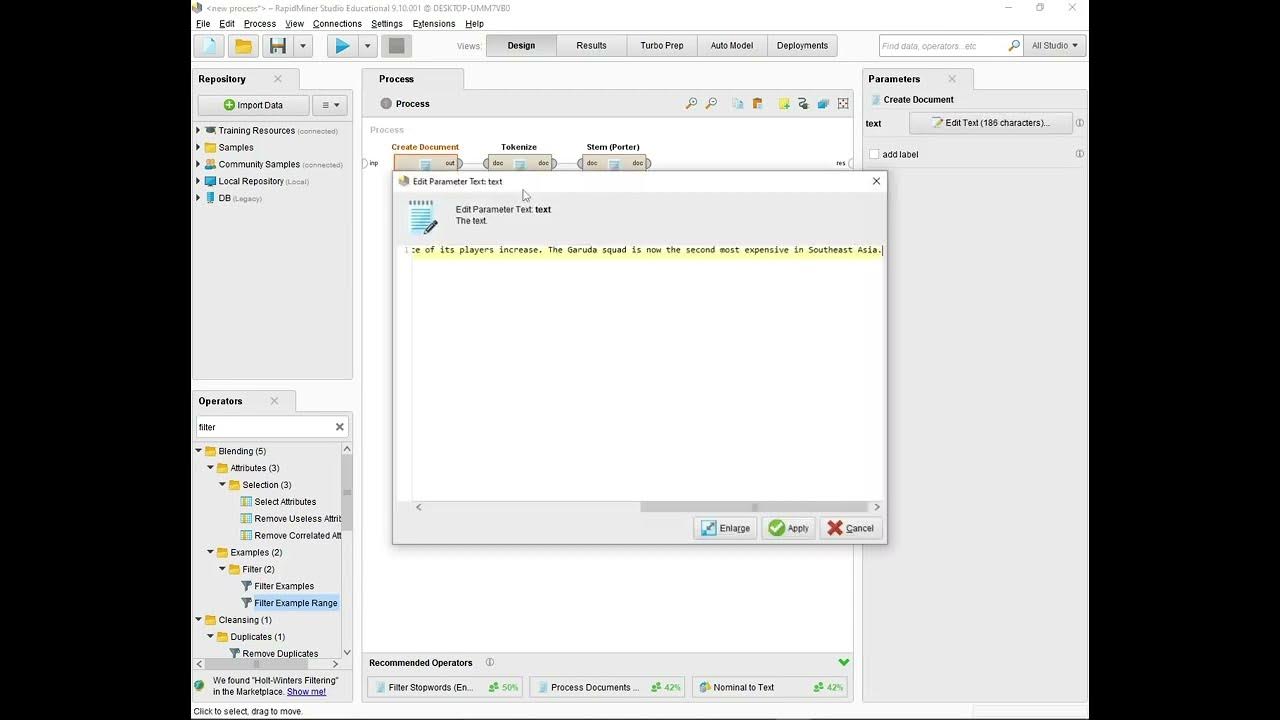The height and width of the screenshot is (720, 1280).
Task: Click the New Process toolbar icon
Action: 209,46
